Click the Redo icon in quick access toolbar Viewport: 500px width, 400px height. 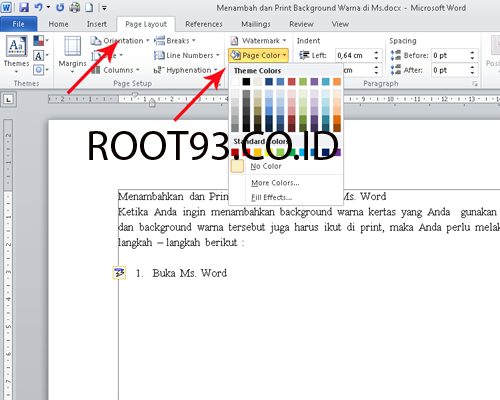60,7
